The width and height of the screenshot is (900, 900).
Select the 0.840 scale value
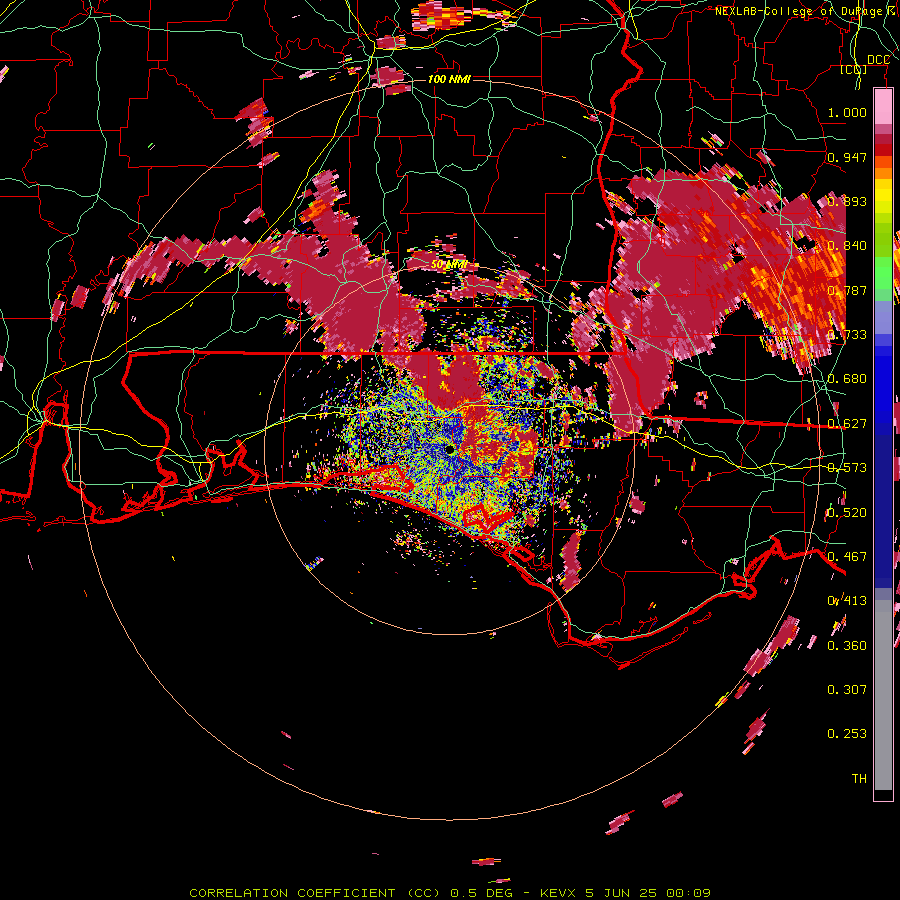click(847, 246)
